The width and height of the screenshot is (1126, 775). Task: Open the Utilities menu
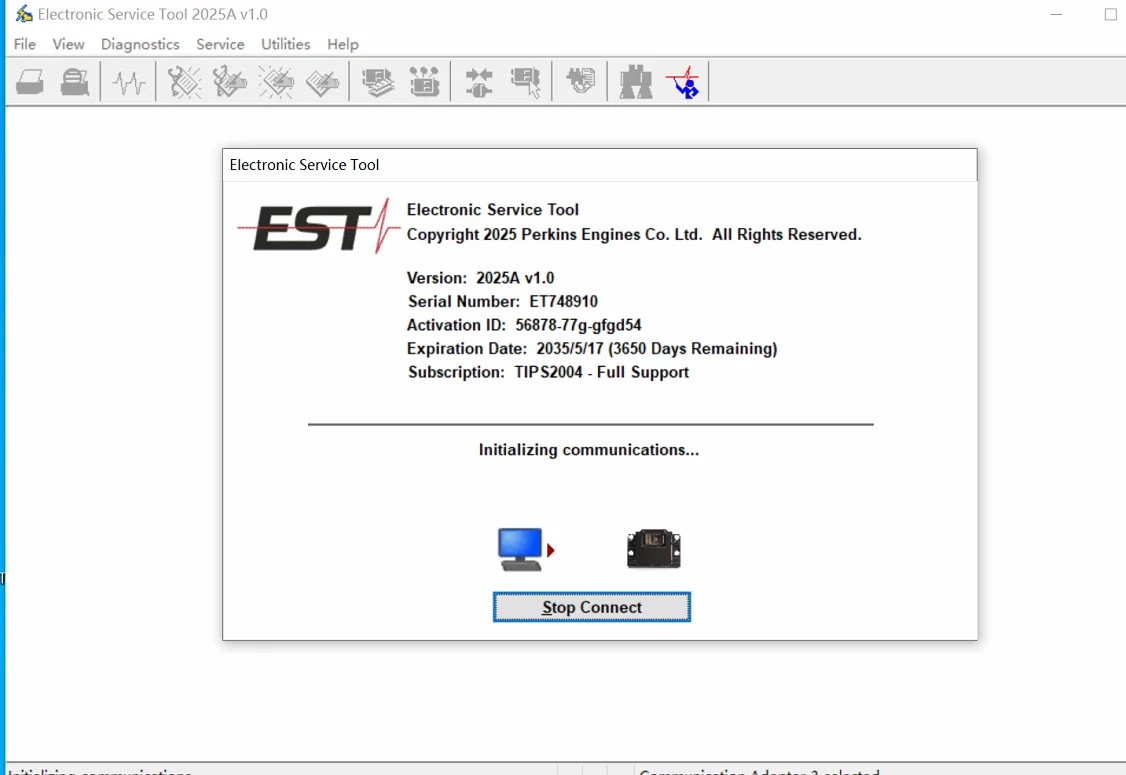286,44
